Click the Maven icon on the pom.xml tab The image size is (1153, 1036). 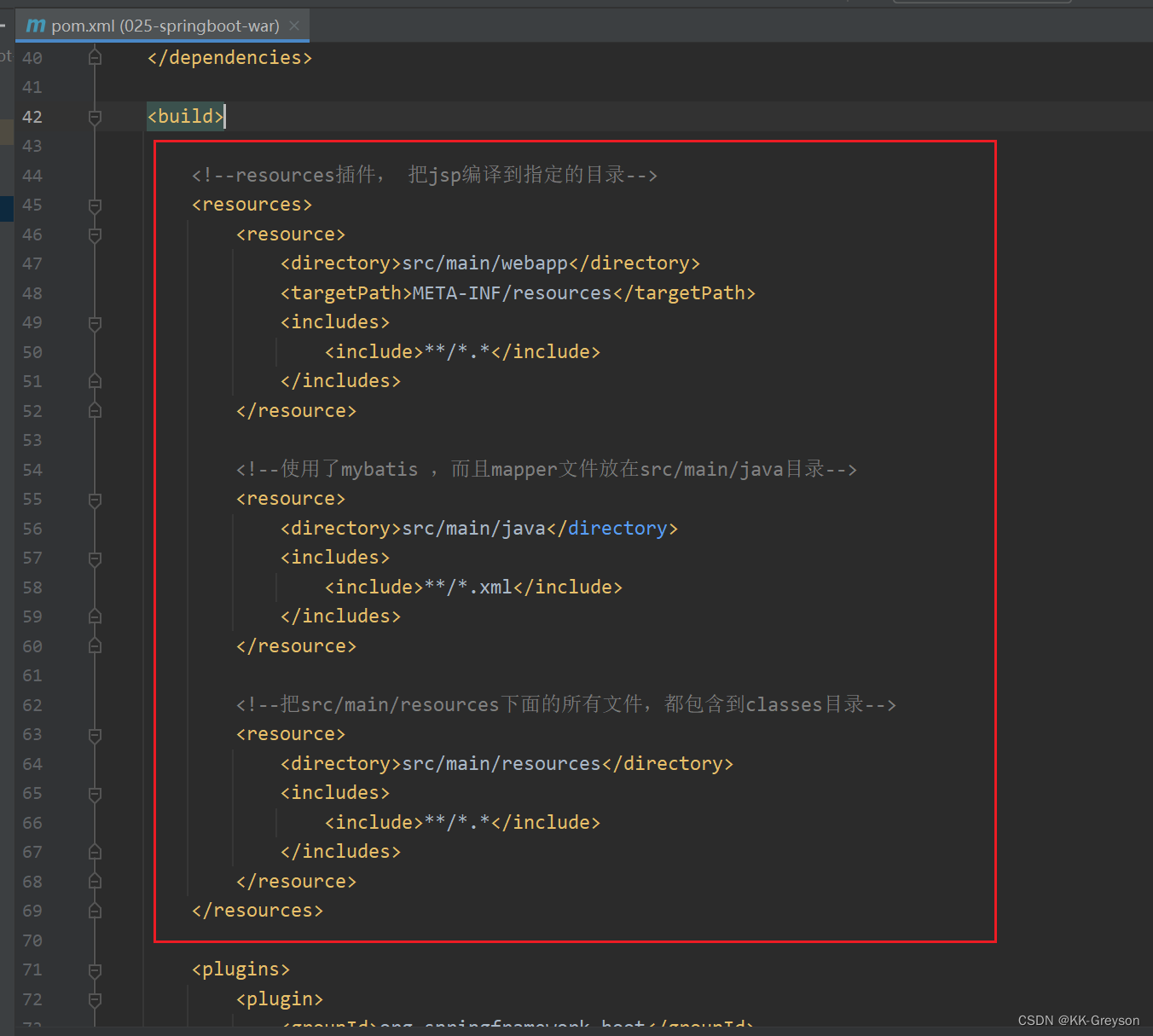pyautogui.click(x=36, y=26)
